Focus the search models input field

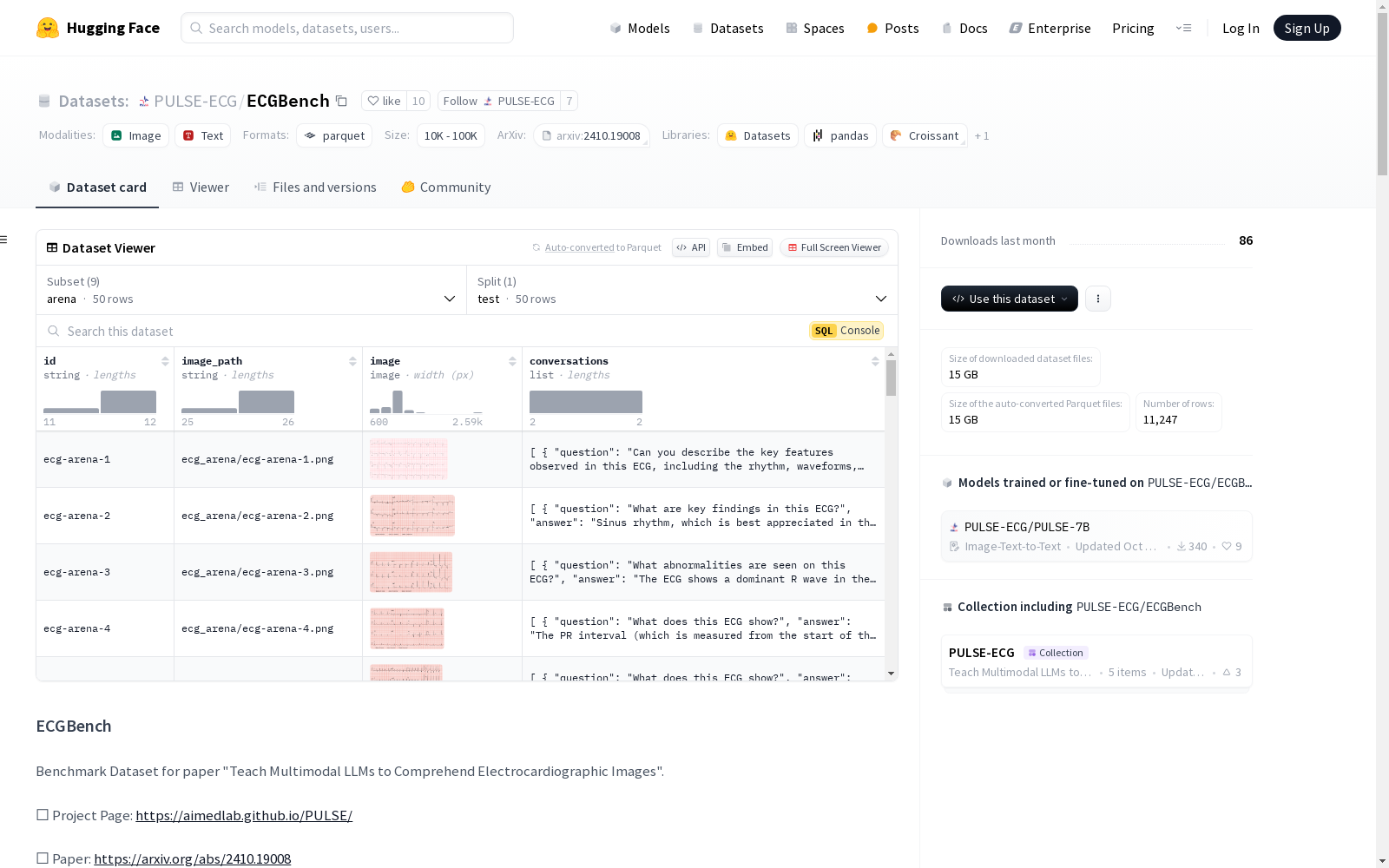click(347, 28)
